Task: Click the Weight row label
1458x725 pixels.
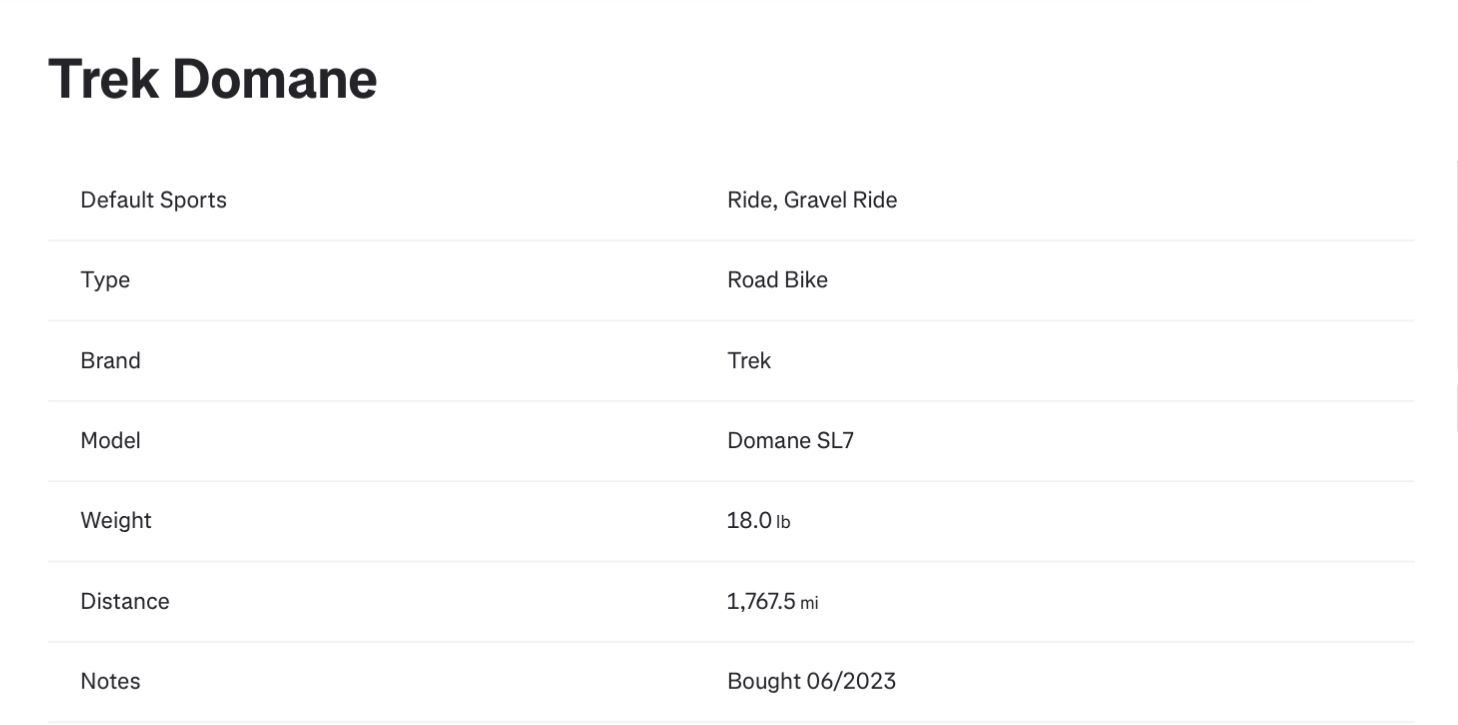Action: tap(116, 520)
